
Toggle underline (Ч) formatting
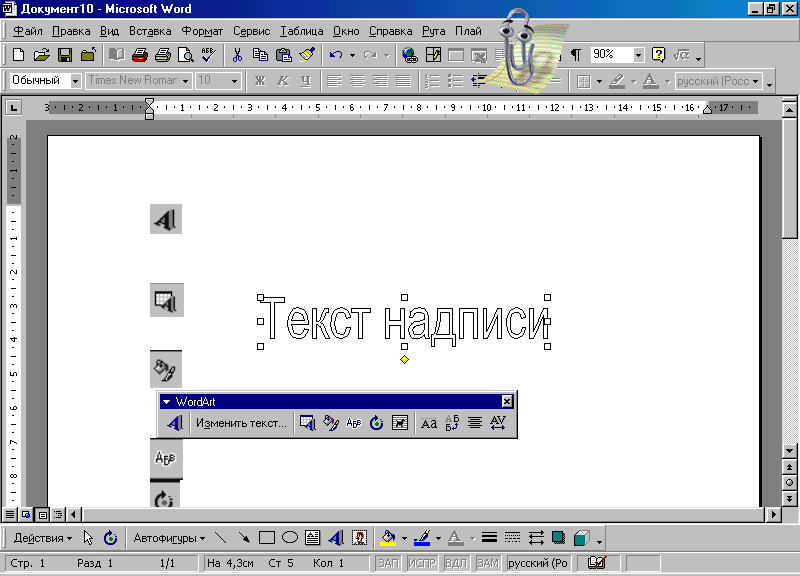pos(306,81)
